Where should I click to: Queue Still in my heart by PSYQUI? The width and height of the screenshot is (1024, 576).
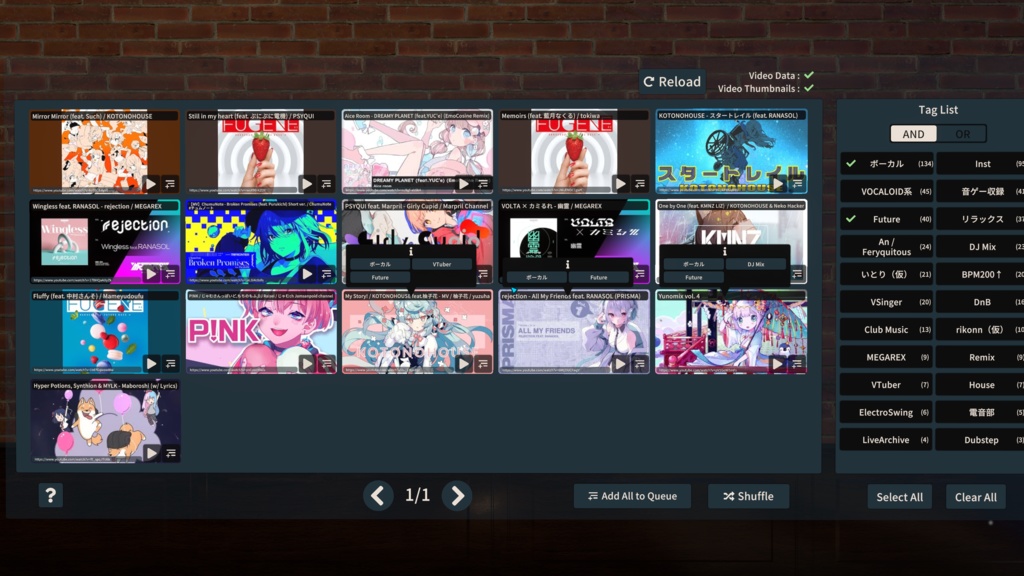pyautogui.click(x=327, y=184)
